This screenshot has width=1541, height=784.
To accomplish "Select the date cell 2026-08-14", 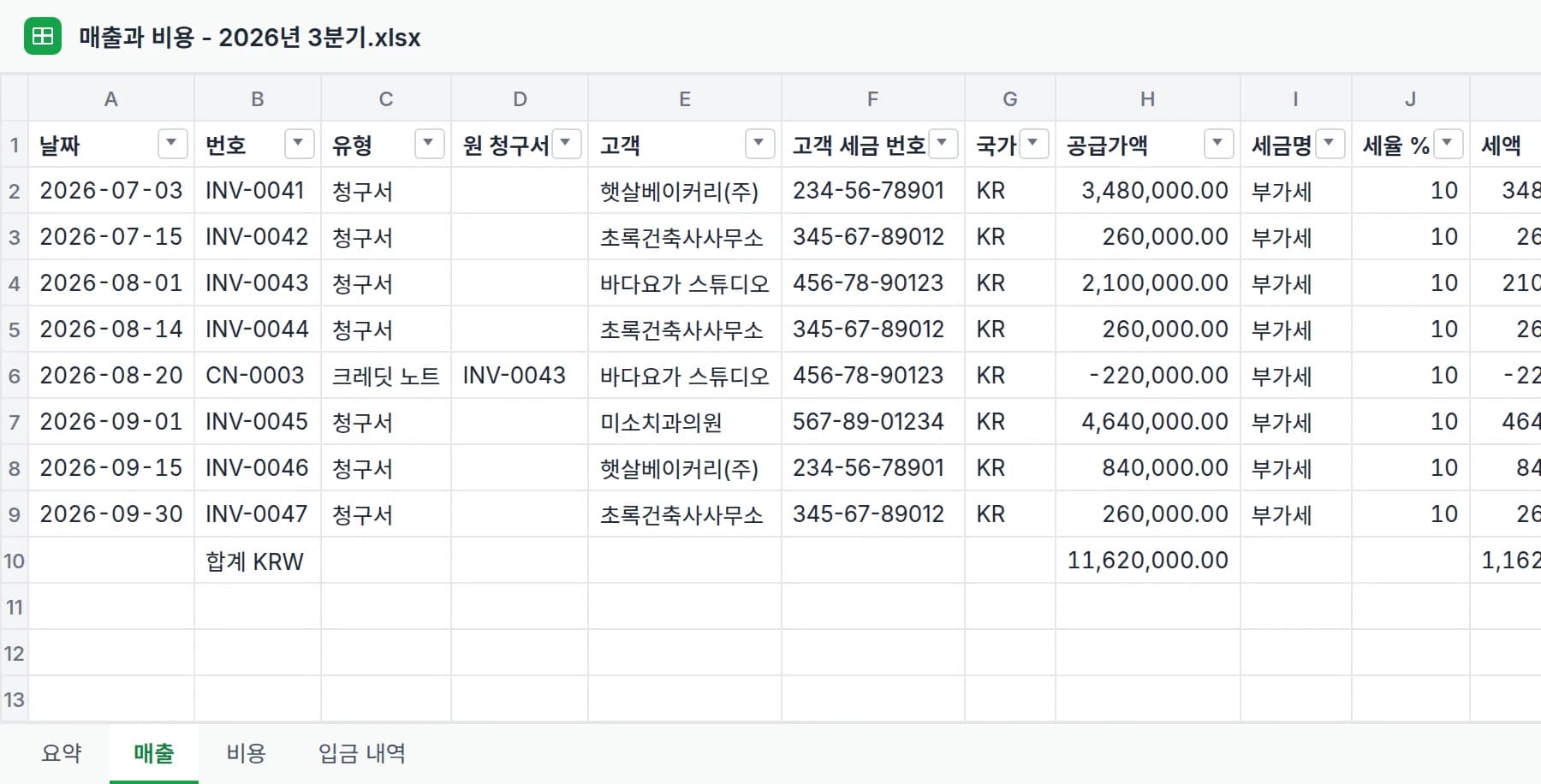I will point(111,330).
